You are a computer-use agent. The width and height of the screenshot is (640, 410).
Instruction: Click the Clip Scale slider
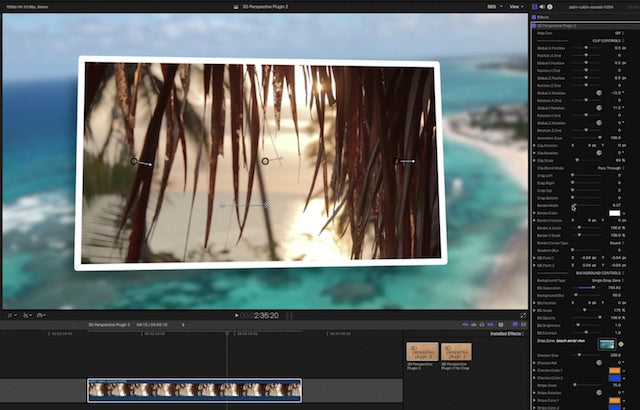(578, 160)
